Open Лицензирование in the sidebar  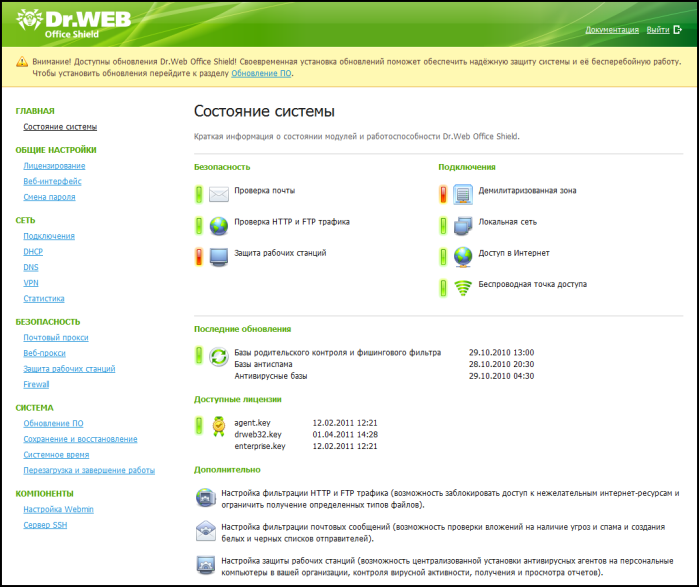pyautogui.click(x=54, y=166)
